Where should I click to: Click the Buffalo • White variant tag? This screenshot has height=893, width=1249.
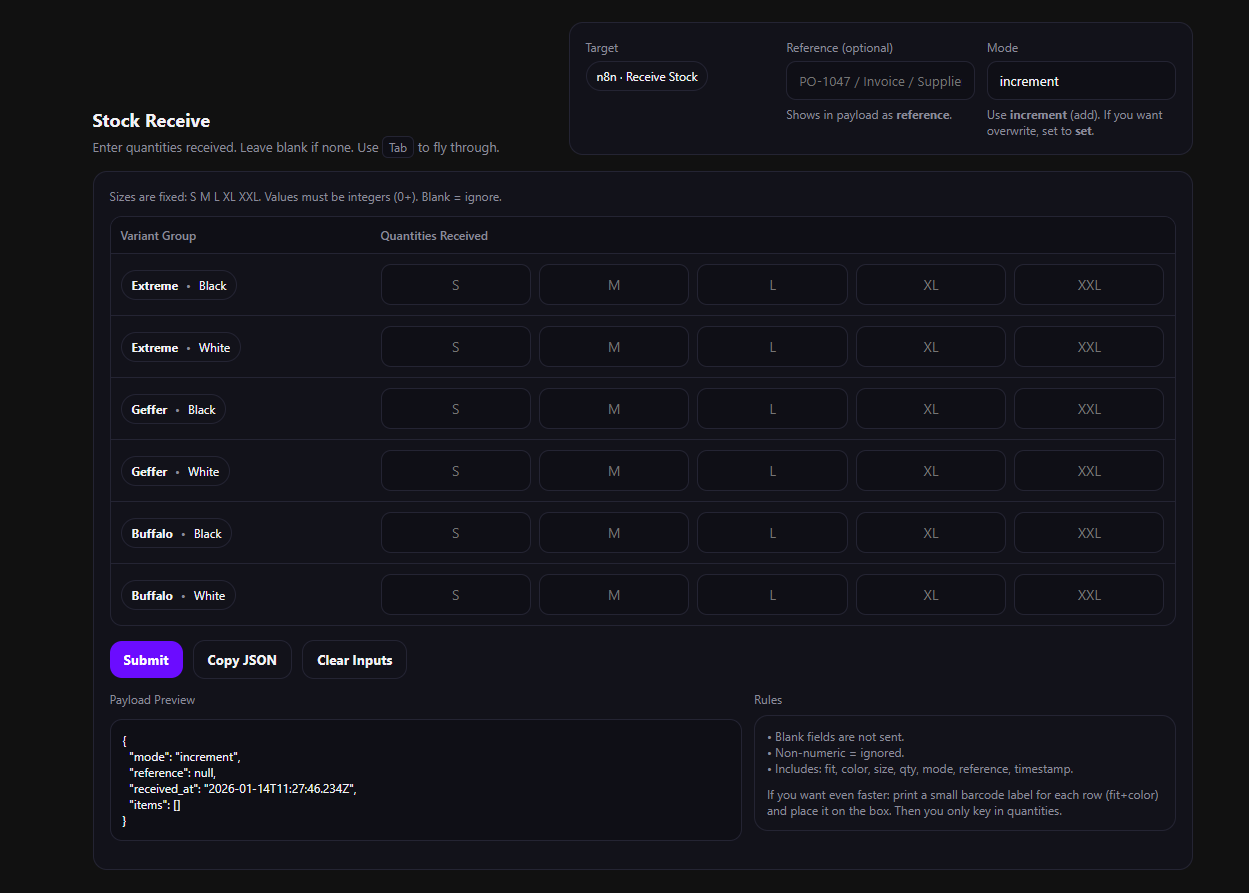tap(179, 596)
